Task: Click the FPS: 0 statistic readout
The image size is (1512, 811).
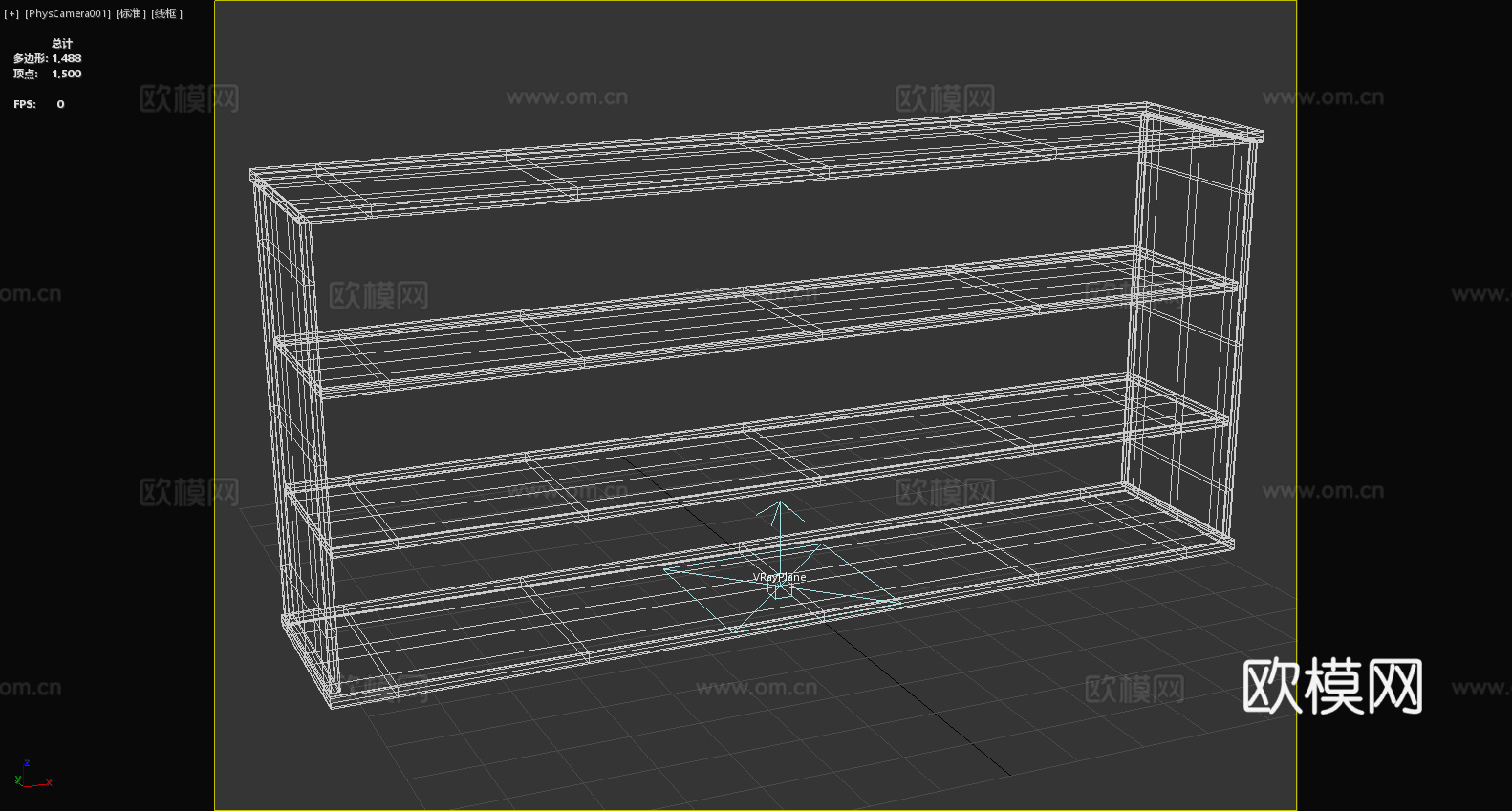Action: coord(39,104)
